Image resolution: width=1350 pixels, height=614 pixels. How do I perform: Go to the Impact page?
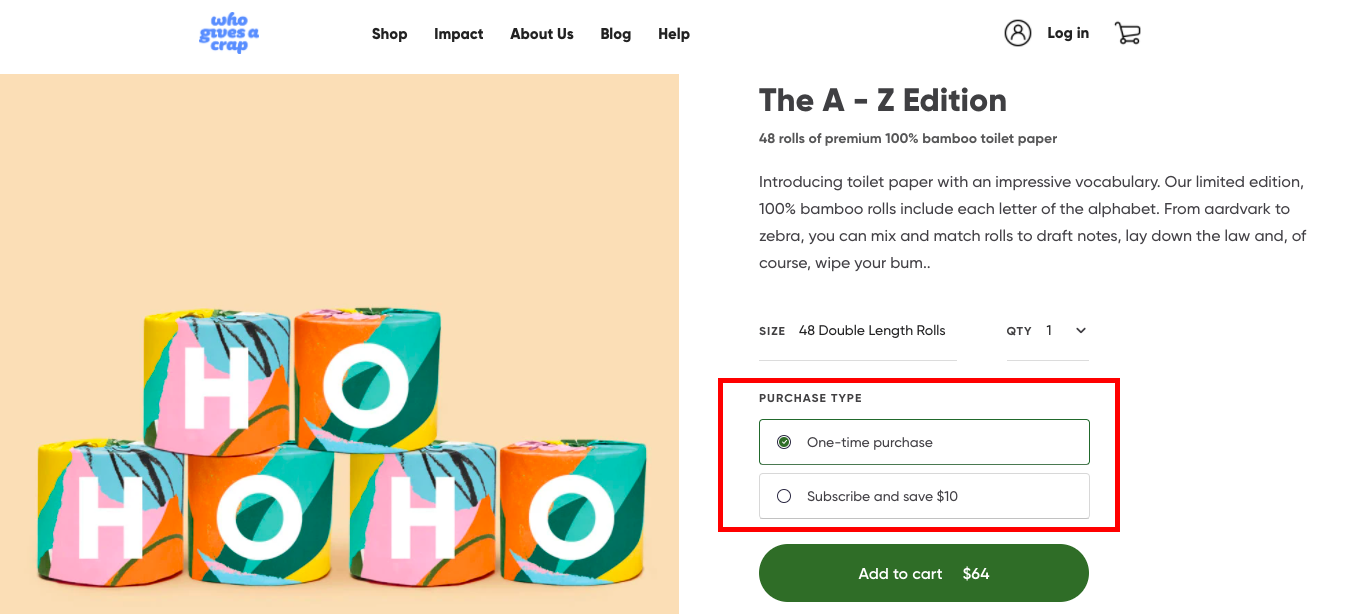[x=458, y=34]
